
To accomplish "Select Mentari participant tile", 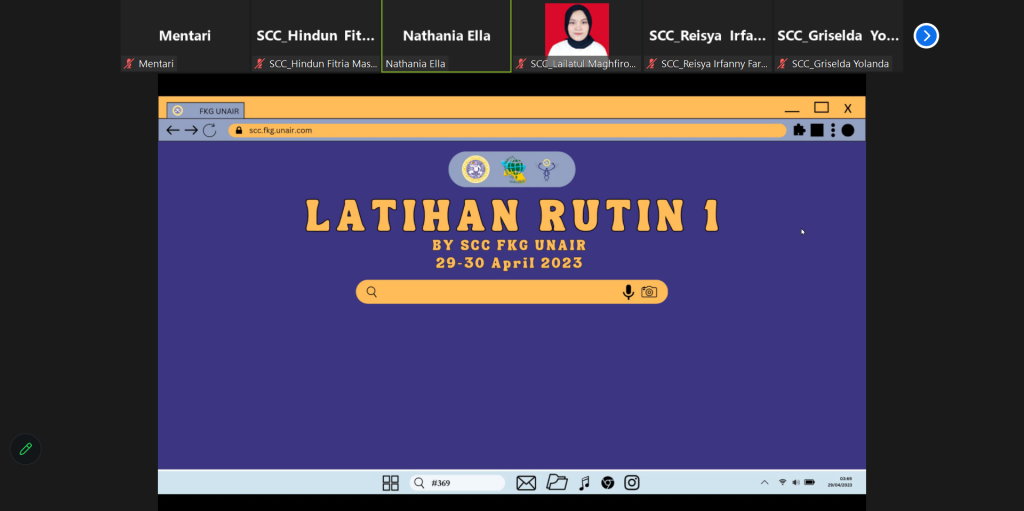I will point(185,36).
